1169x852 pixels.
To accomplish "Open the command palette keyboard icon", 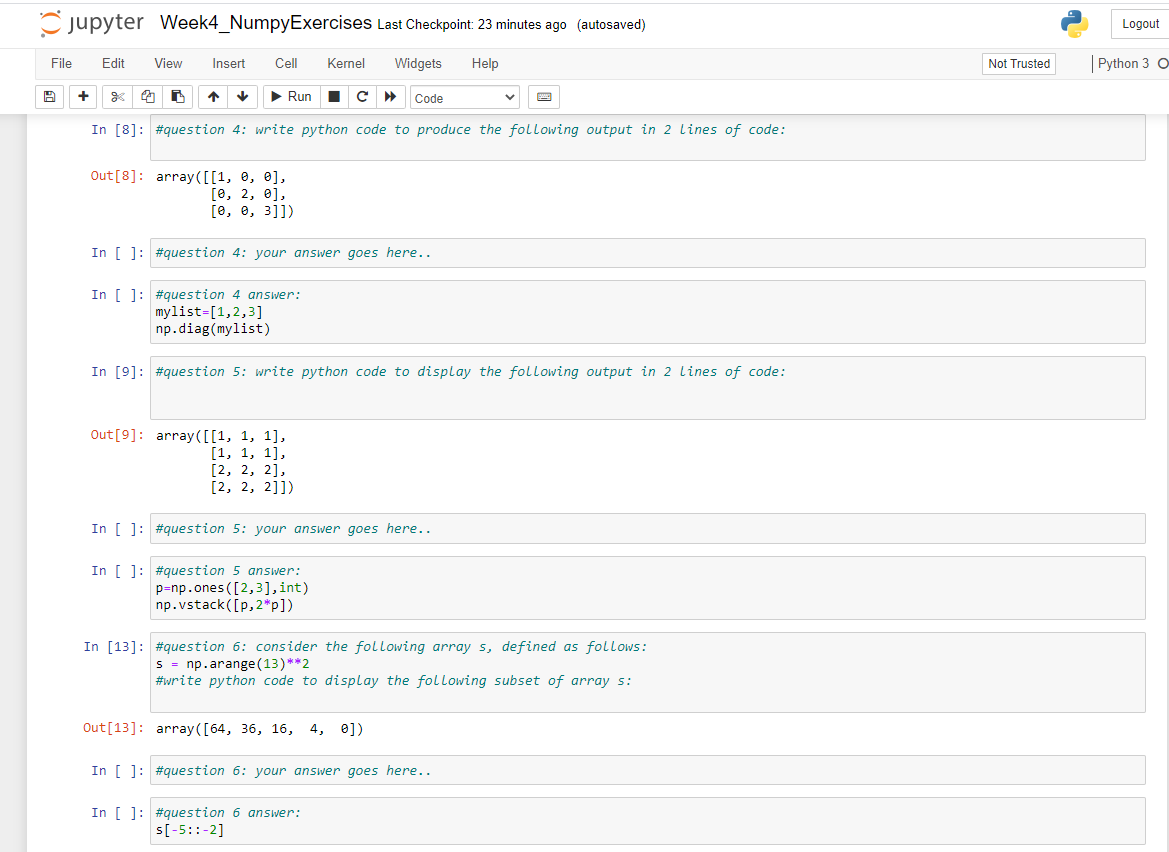I will pyautogui.click(x=544, y=97).
